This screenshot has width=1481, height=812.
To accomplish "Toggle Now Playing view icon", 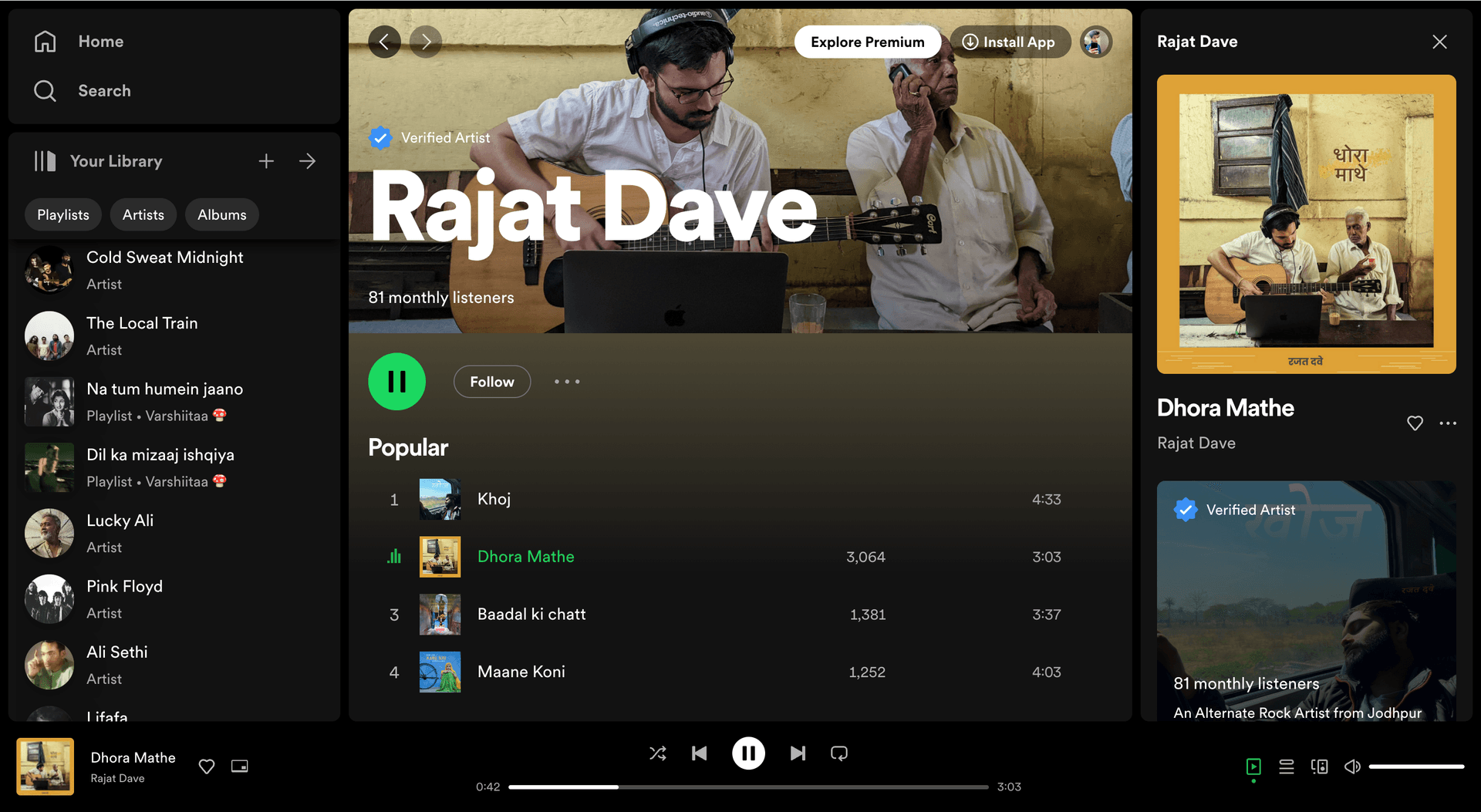I will 1253,767.
